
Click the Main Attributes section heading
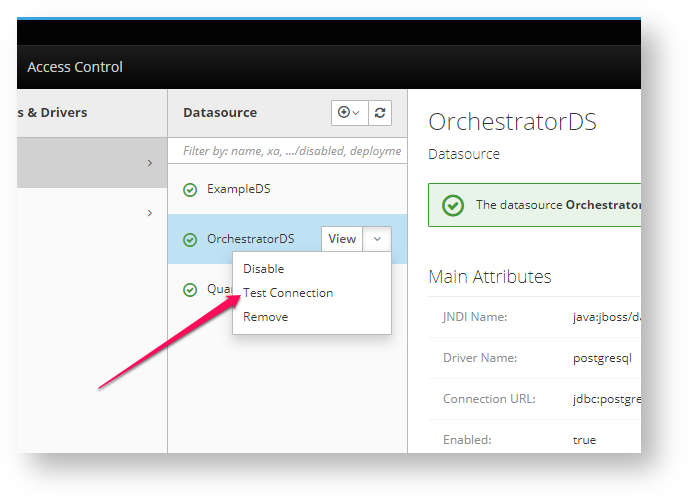(x=490, y=276)
